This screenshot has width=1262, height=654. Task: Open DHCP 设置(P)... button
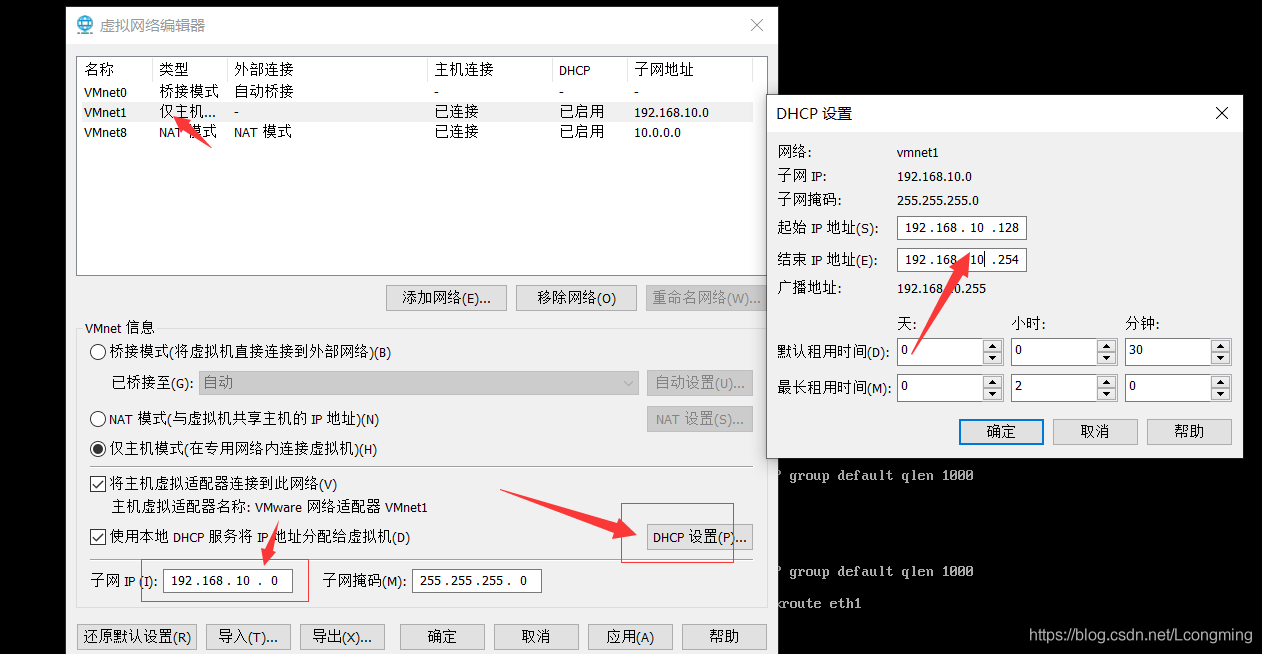pos(700,537)
